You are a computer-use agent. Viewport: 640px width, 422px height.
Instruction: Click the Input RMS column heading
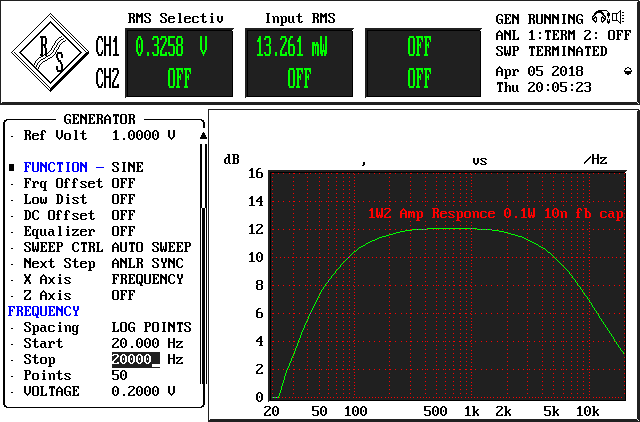coord(300,18)
